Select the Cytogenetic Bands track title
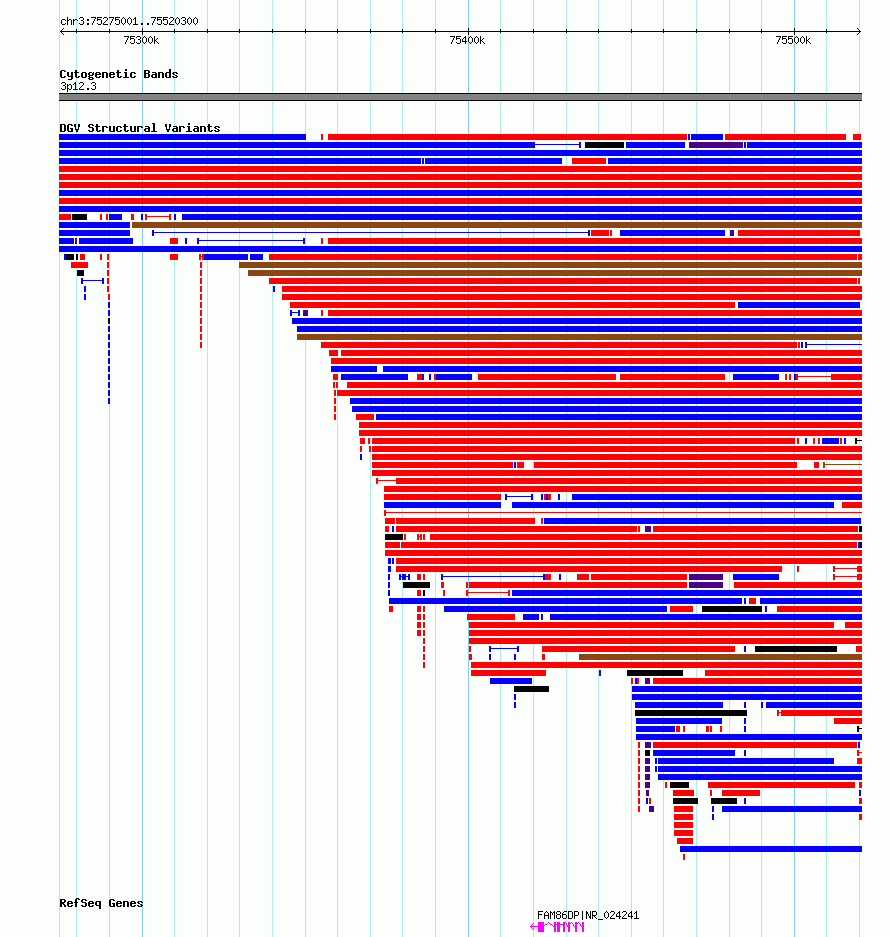The width and height of the screenshot is (890, 937). point(118,74)
